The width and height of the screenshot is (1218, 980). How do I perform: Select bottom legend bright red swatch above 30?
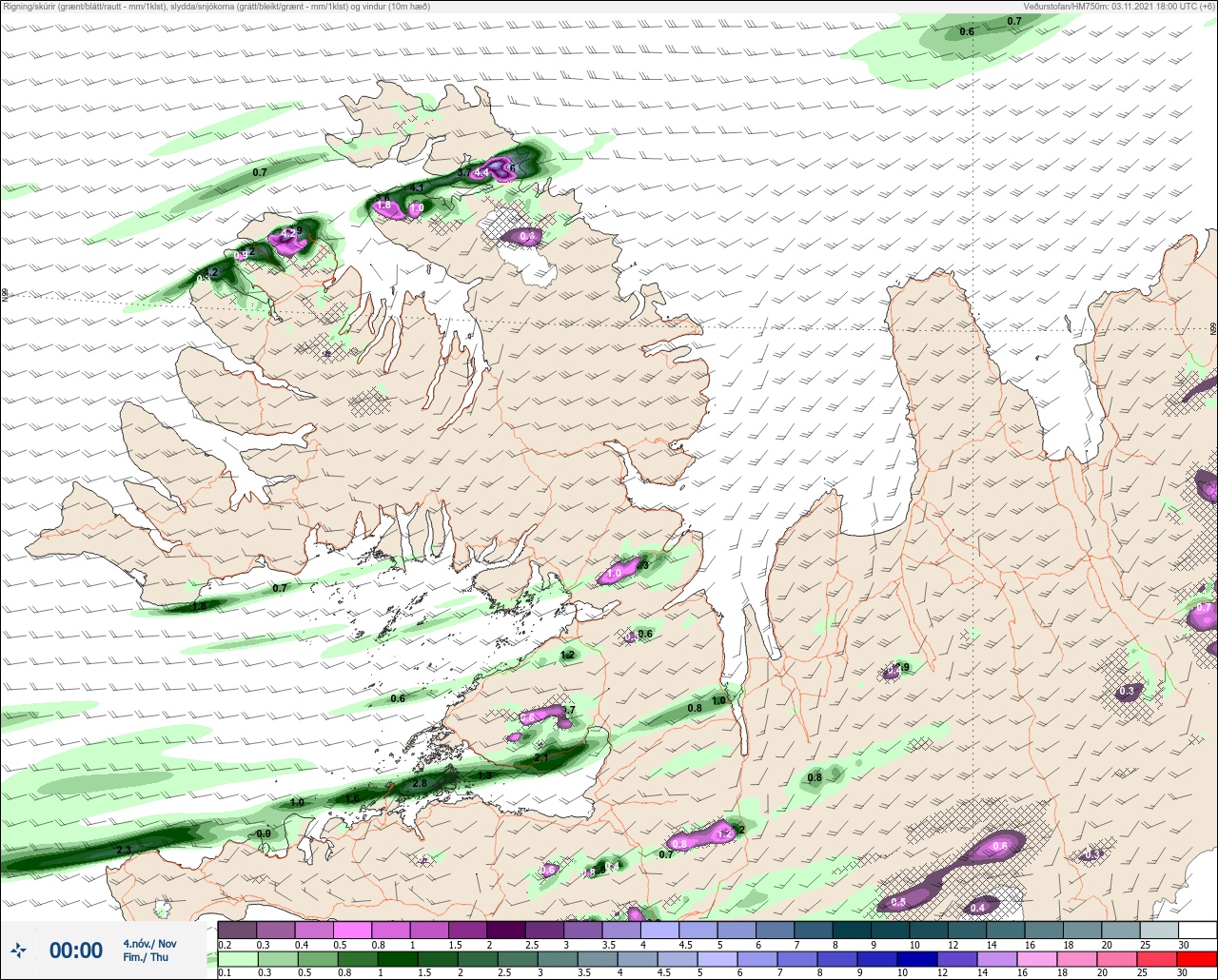(1197, 959)
